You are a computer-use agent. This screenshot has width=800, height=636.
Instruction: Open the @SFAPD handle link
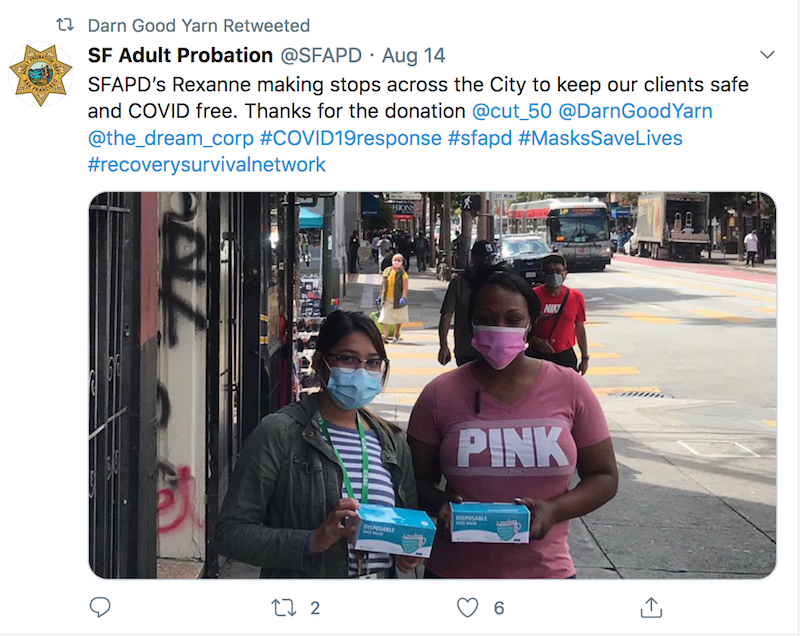pos(321,55)
